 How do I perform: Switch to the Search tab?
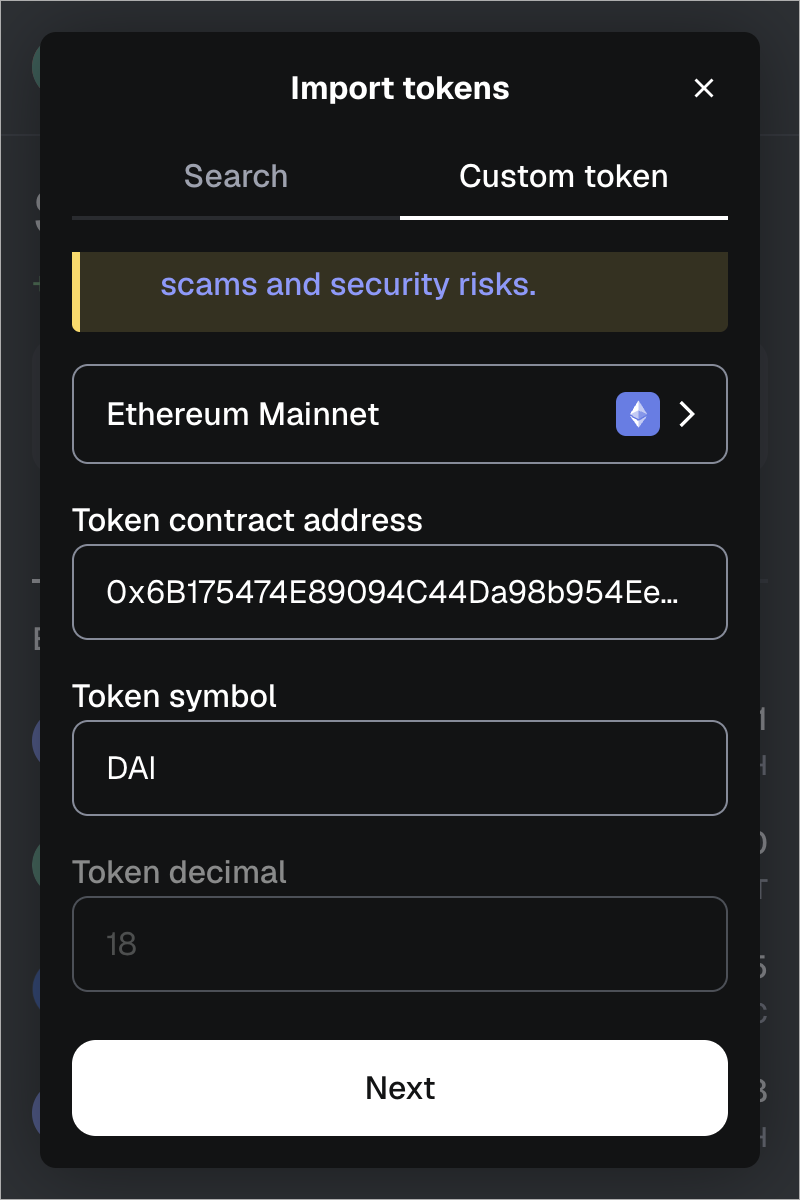click(236, 177)
